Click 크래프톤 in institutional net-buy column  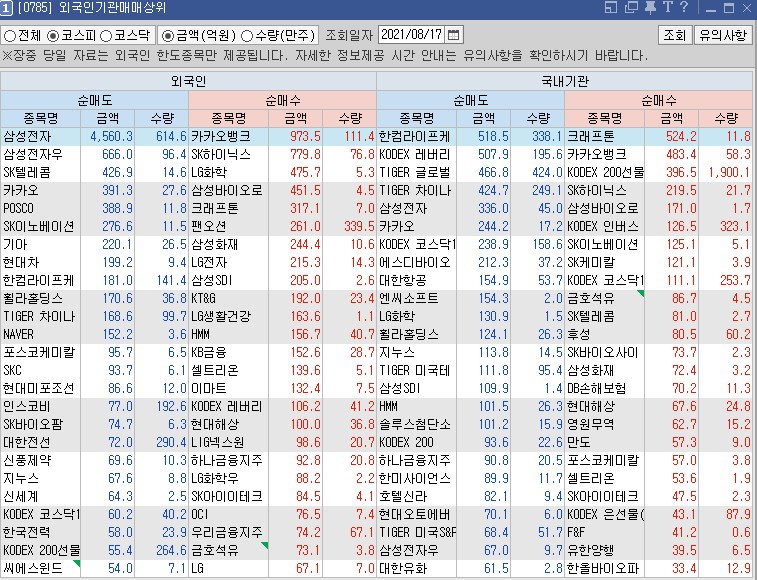[591, 137]
